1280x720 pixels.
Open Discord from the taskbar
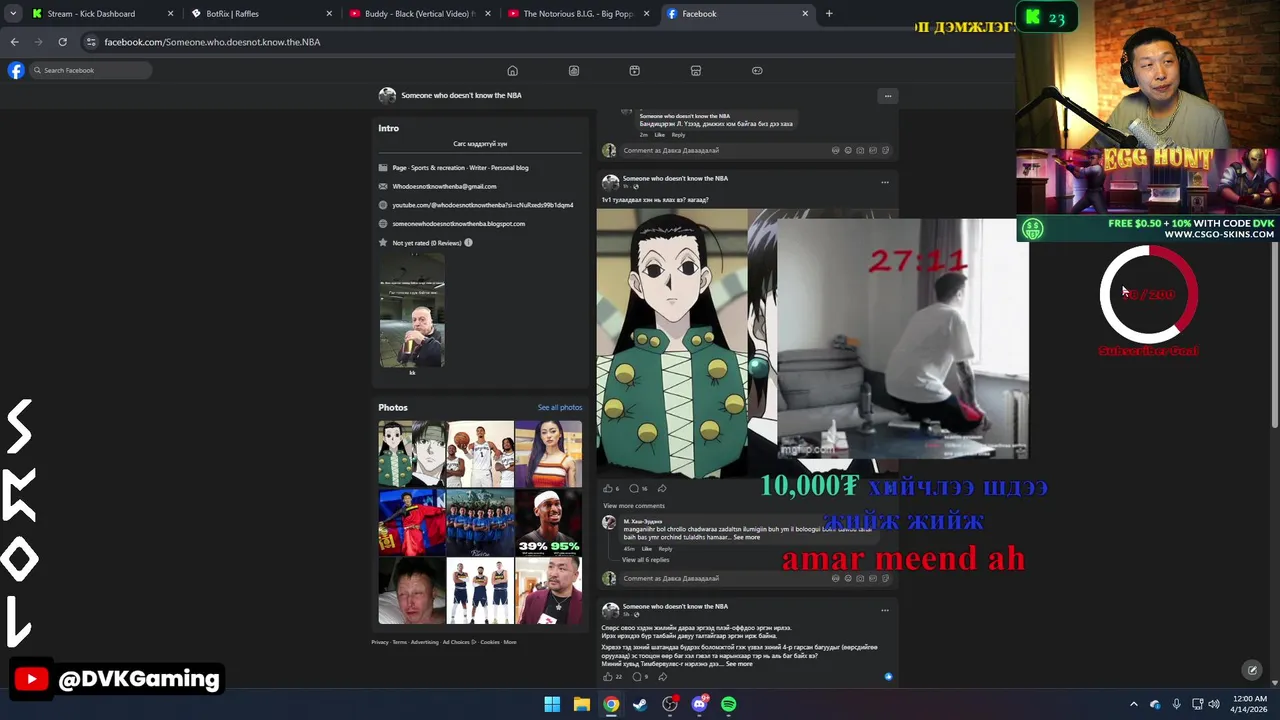[x=699, y=704]
